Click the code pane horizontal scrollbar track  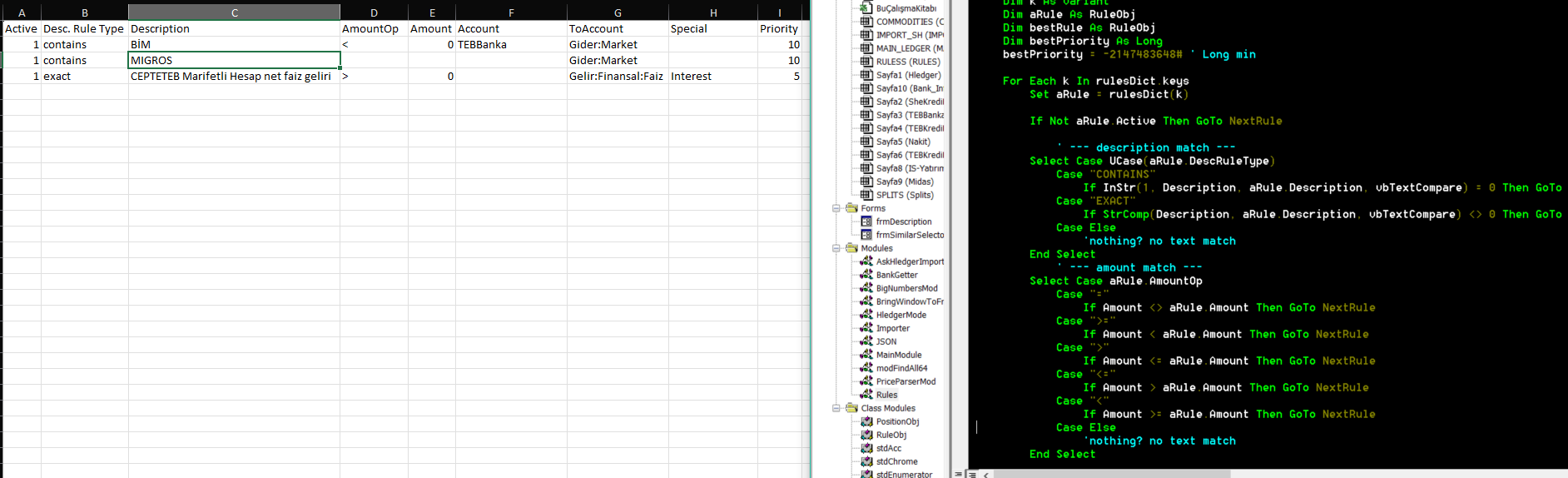coord(1398,474)
